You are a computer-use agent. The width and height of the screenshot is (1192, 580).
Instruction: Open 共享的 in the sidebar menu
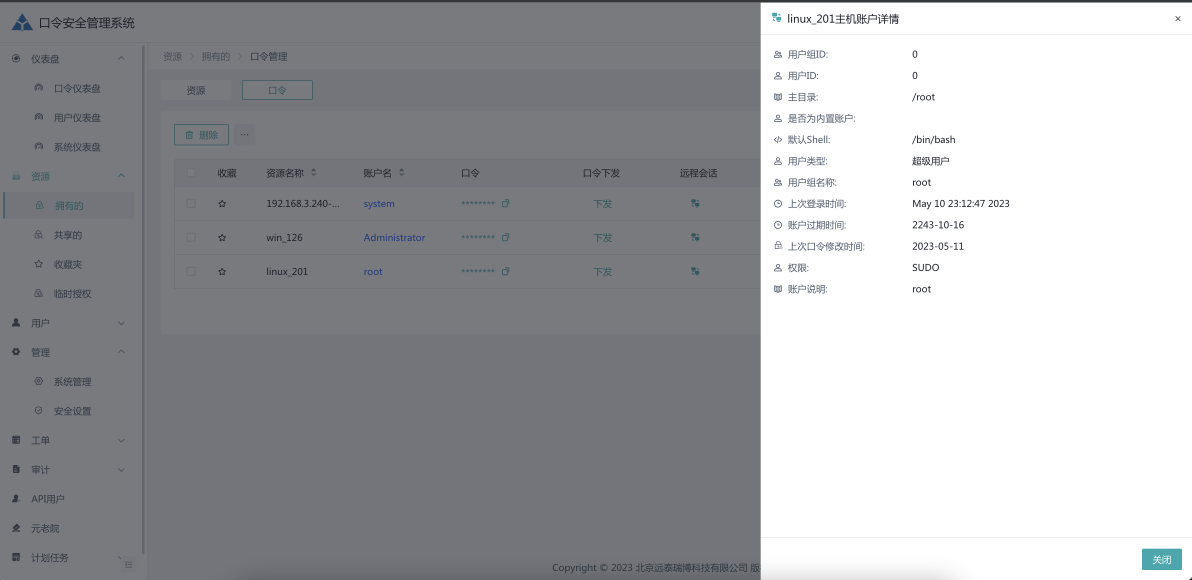68,235
